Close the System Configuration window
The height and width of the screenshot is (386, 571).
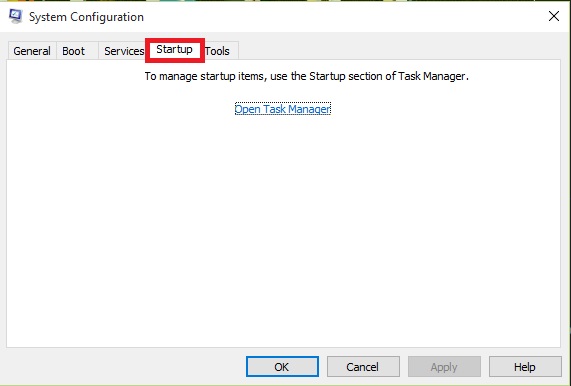[x=554, y=16]
